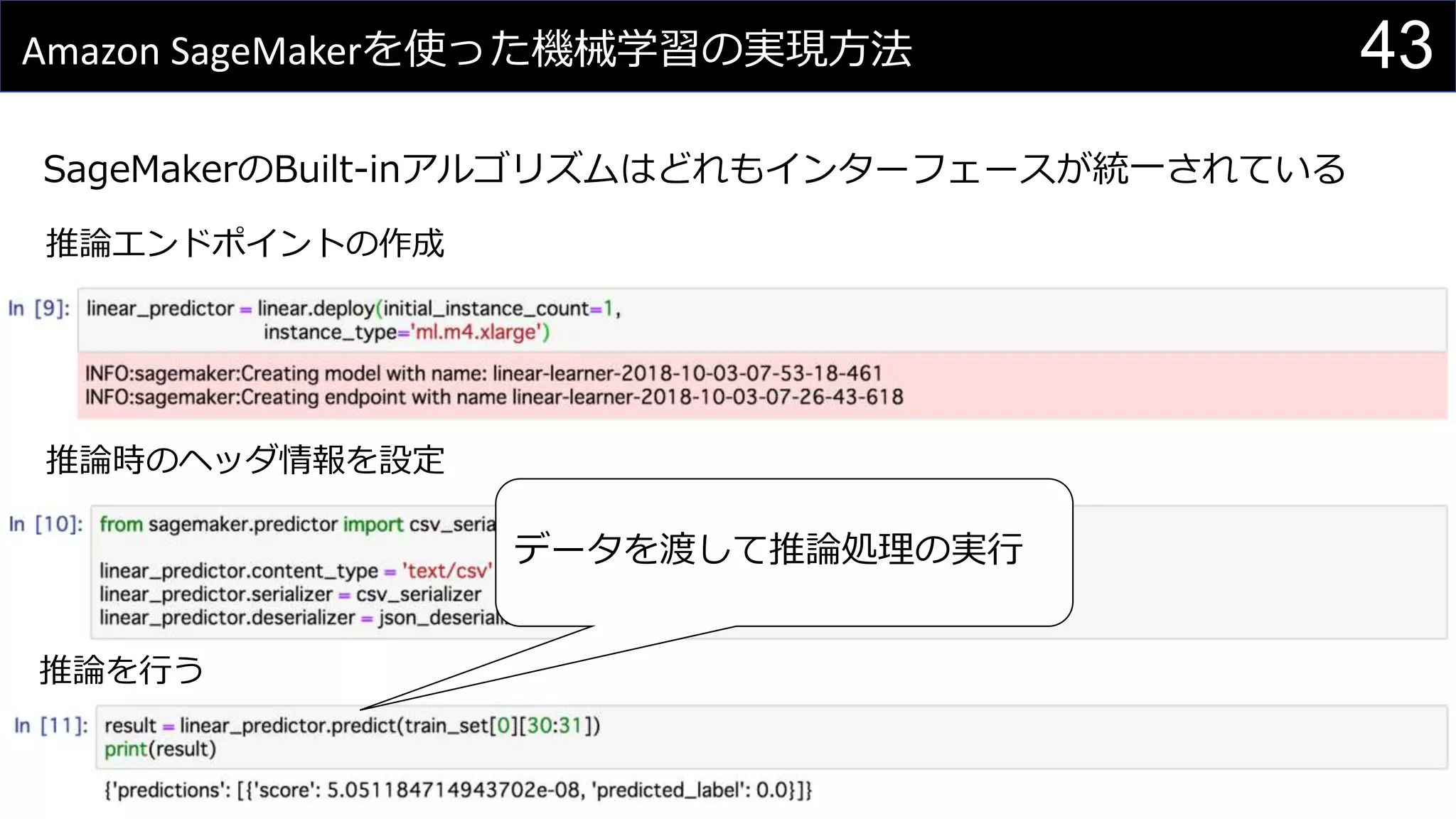
Task: Click the heading '推論時のヘッダ情報を設定'
Action: coord(245,459)
